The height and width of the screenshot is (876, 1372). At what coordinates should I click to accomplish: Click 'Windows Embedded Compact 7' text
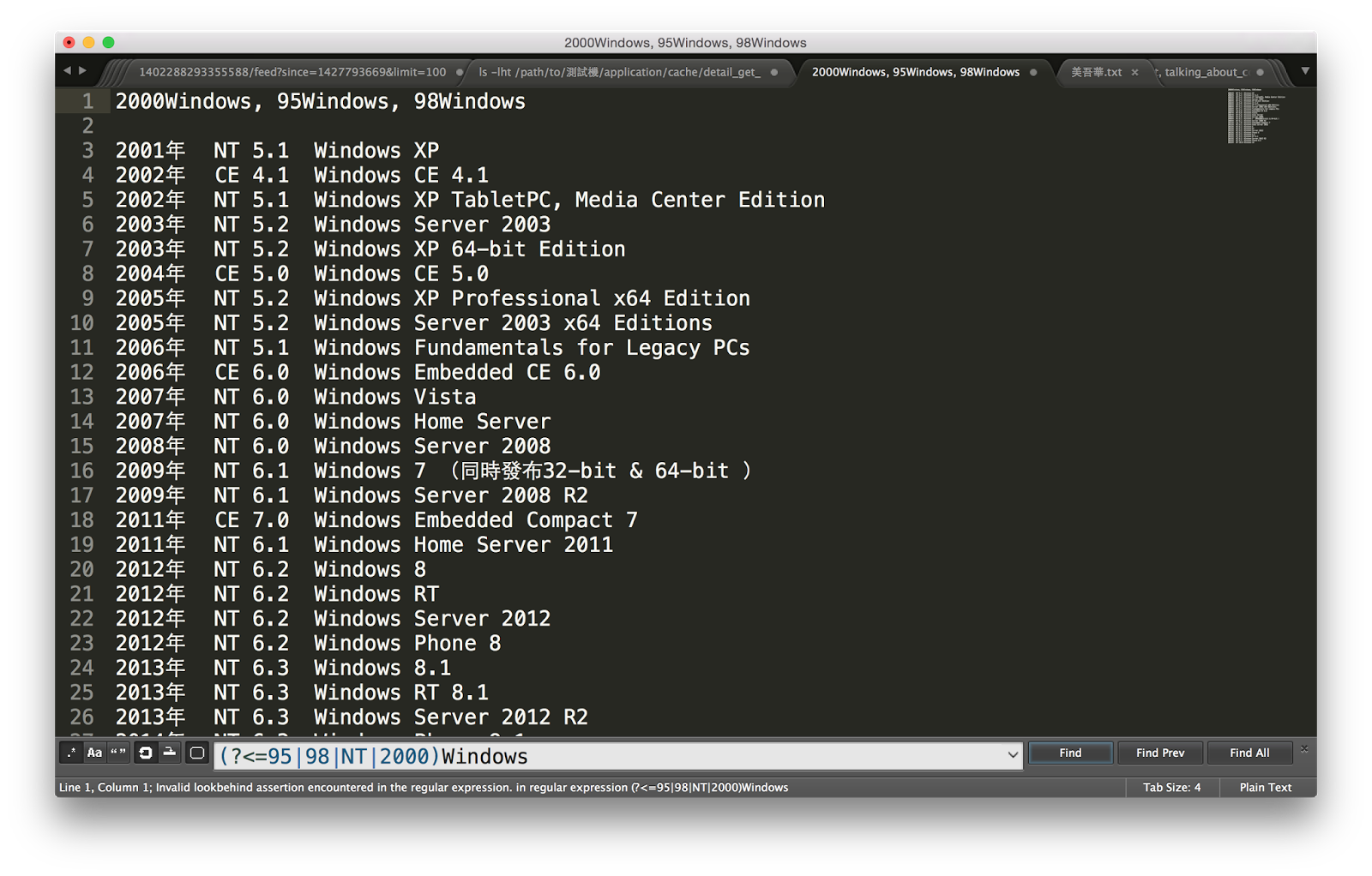pyautogui.click(x=476, y=520)
